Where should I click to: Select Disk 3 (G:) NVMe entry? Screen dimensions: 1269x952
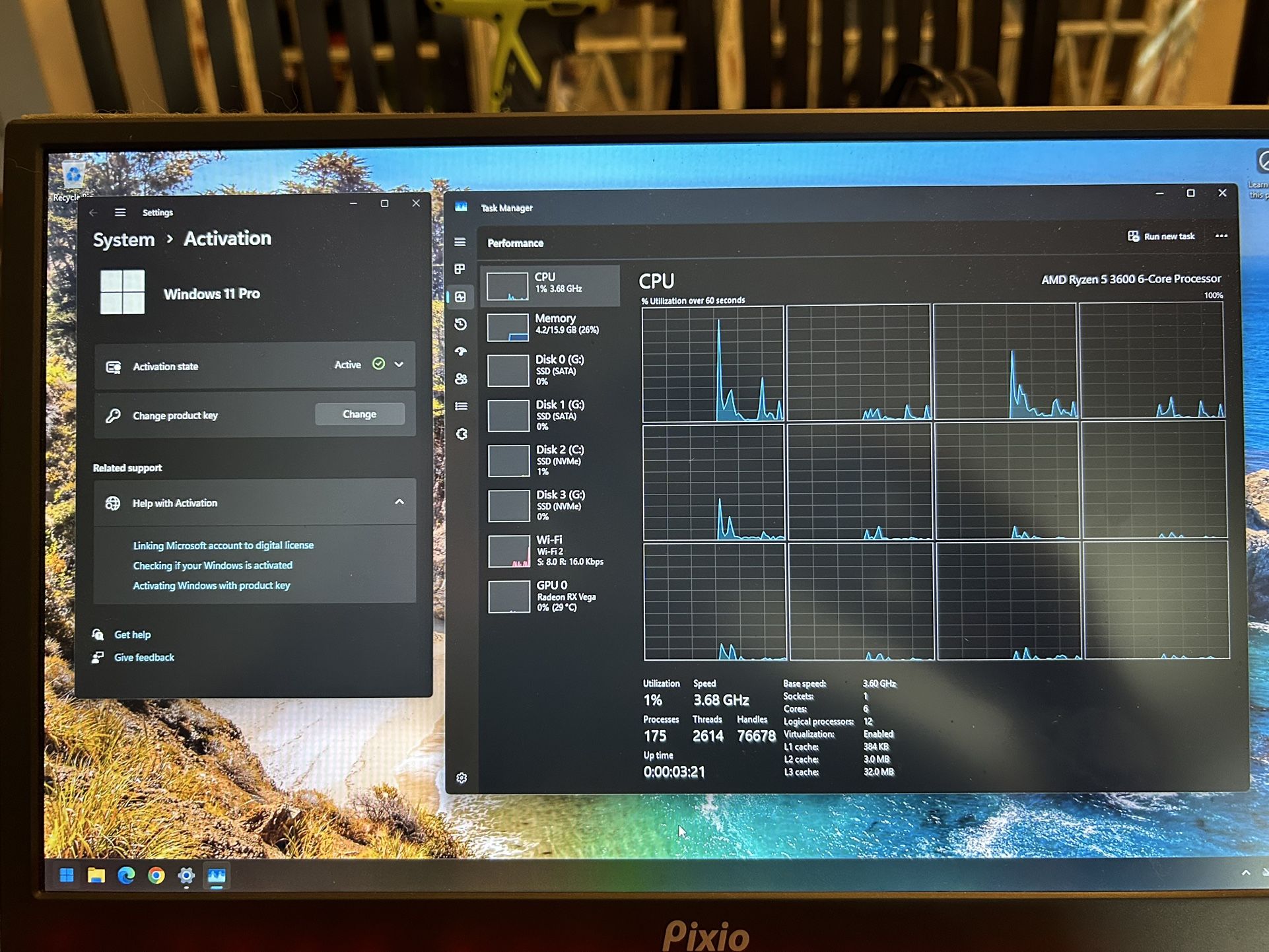point(553,506)
